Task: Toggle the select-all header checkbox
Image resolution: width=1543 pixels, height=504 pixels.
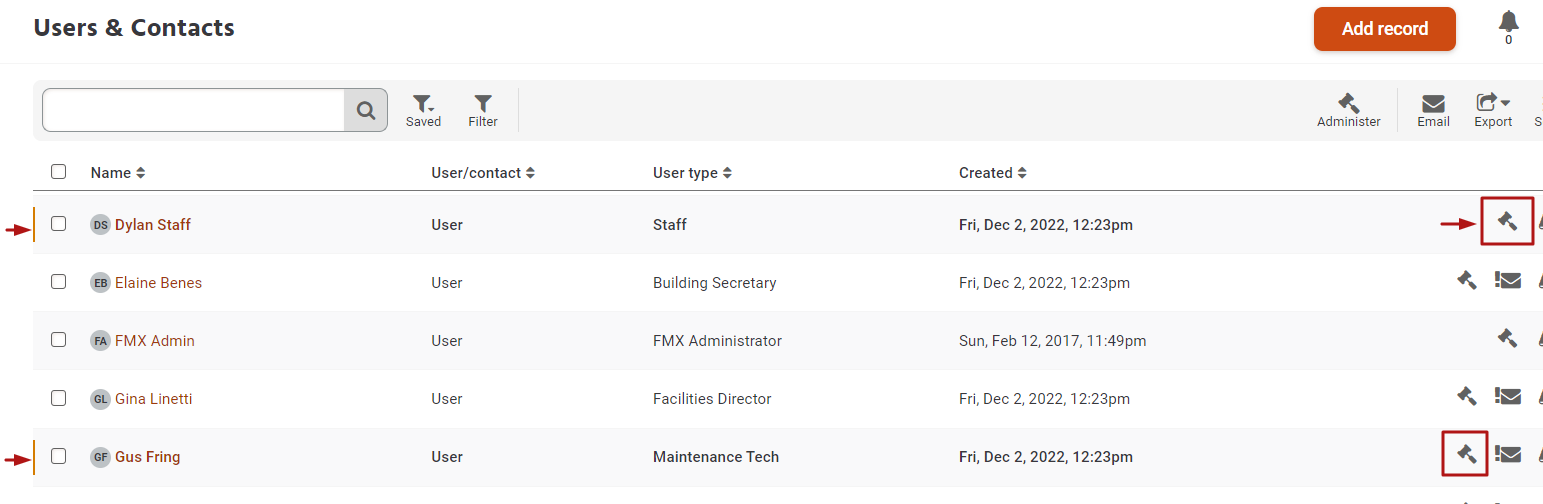Action: point(59,172)
